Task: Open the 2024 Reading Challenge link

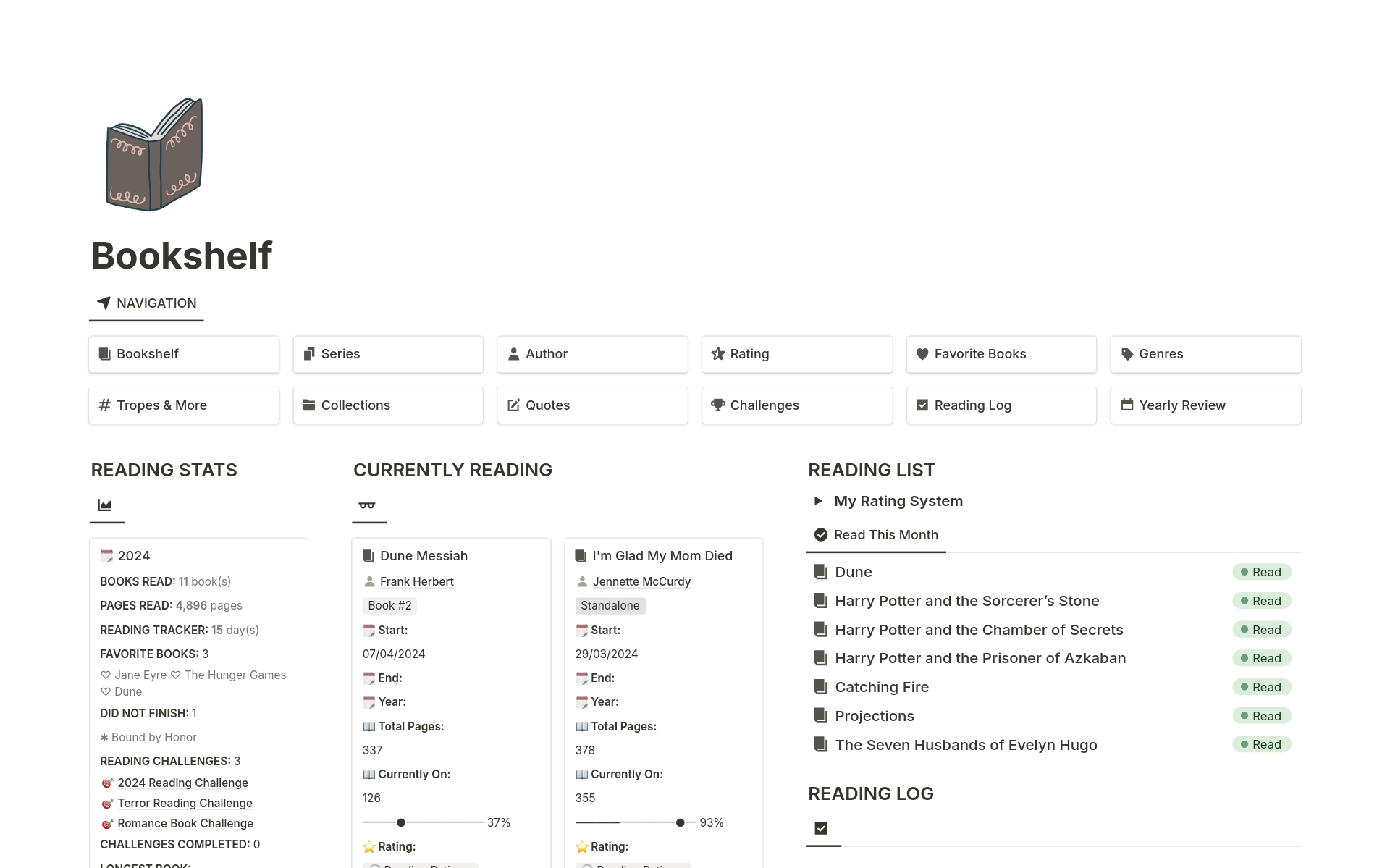Action: [x=182, y=783]
